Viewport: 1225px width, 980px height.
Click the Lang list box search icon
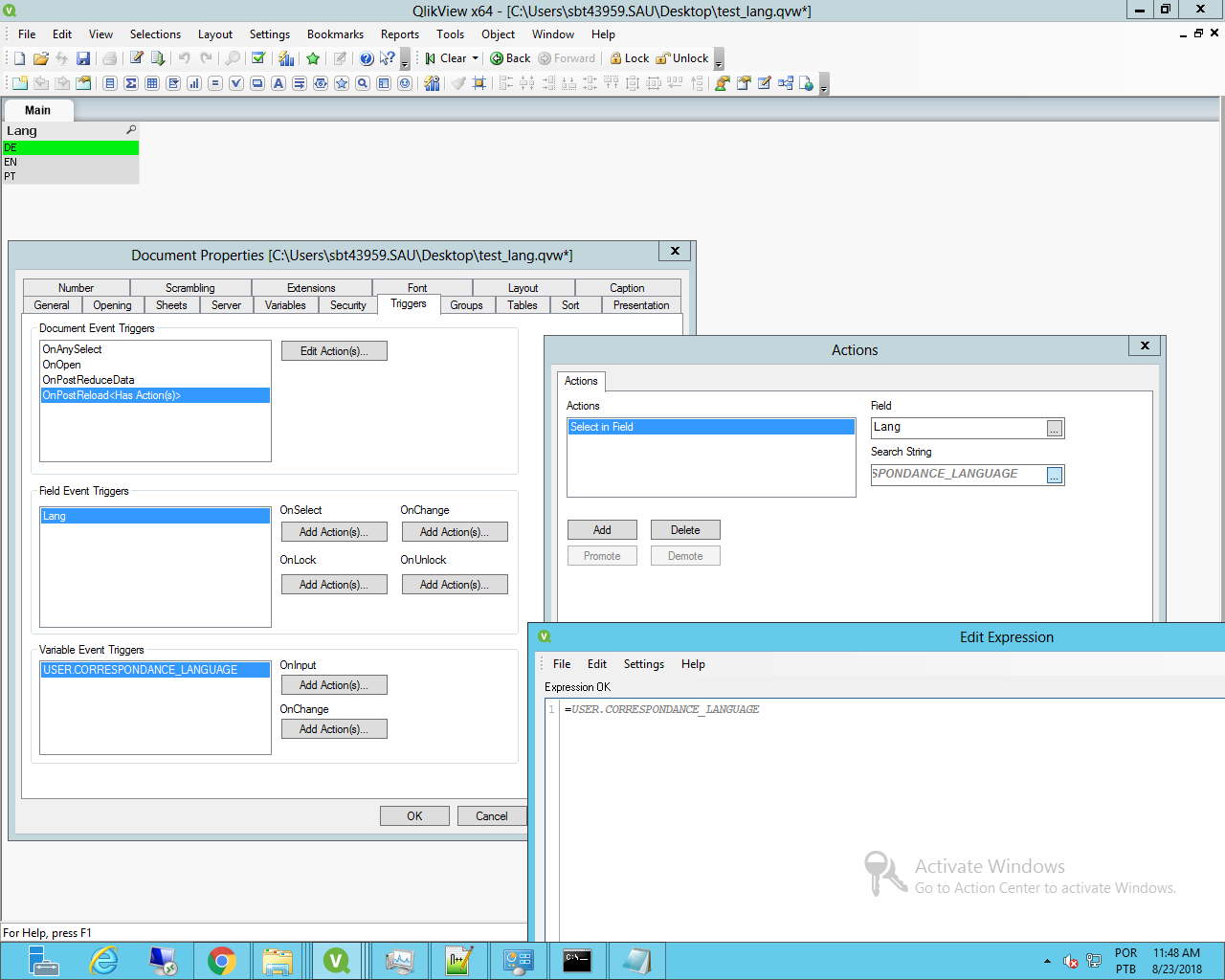(x=131, y=130)
